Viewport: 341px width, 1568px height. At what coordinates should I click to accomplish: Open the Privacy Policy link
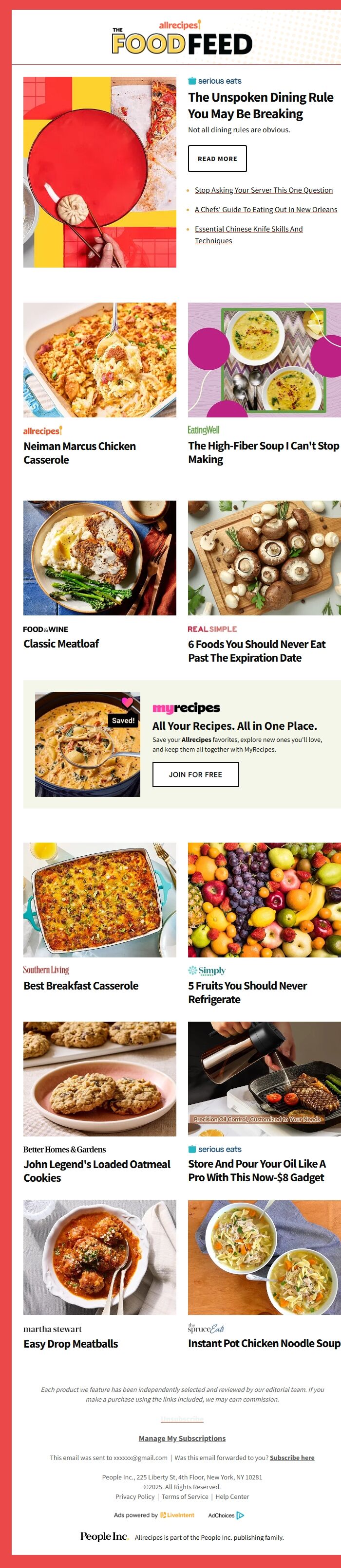(135, 1497)
